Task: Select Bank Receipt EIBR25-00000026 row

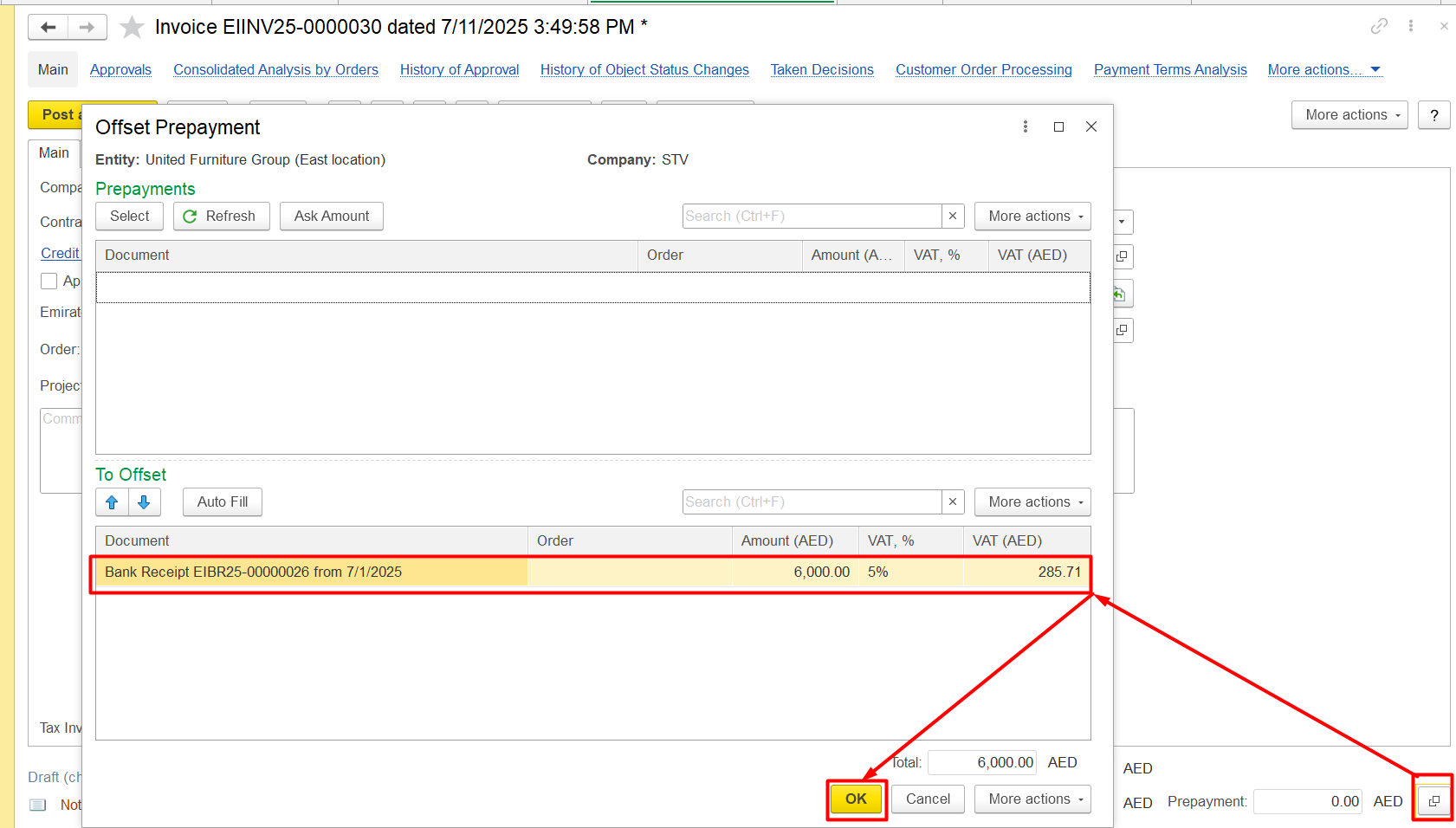Action: [x=592, y=572]
